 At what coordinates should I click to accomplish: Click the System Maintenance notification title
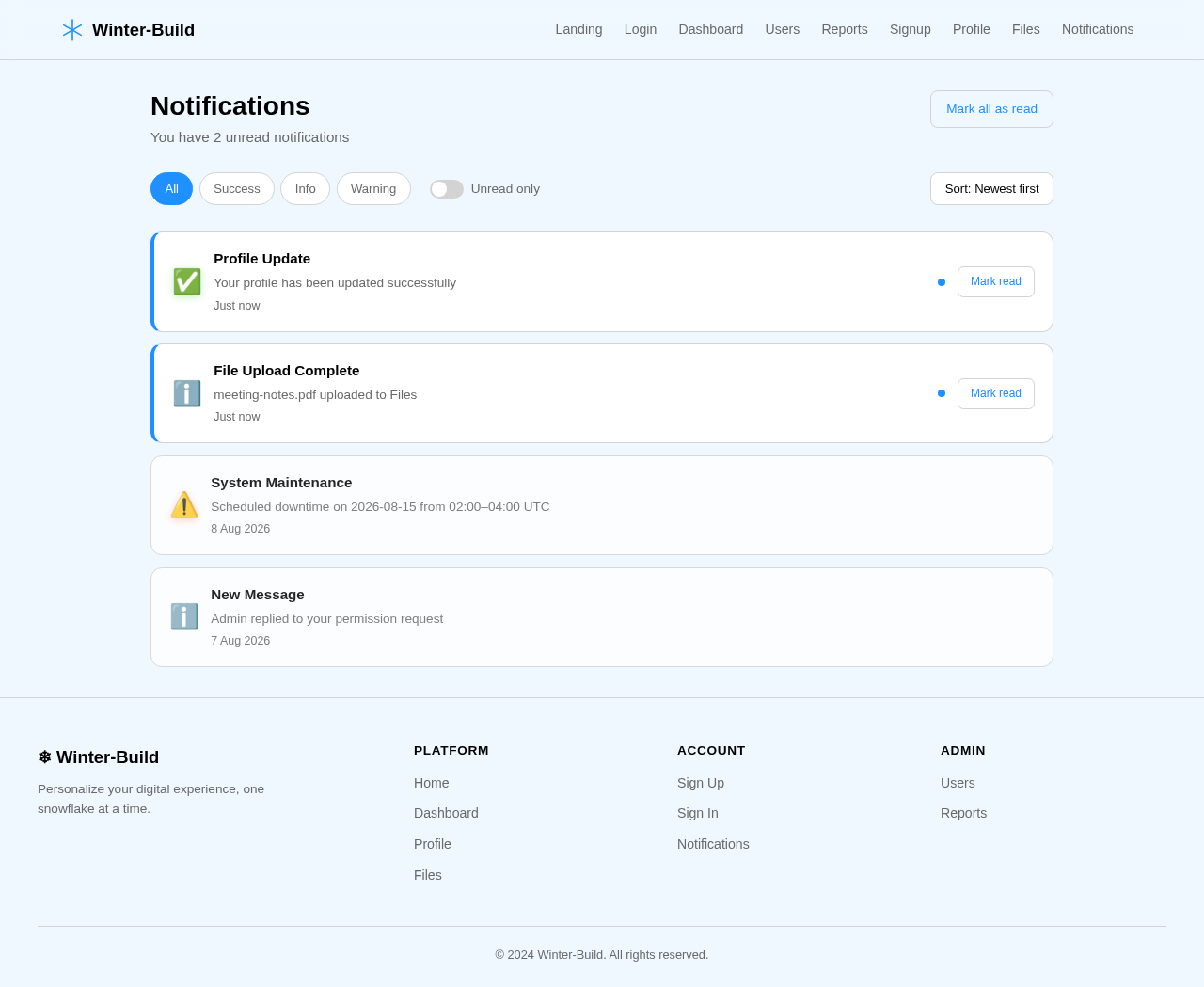[x=281, y=483]
